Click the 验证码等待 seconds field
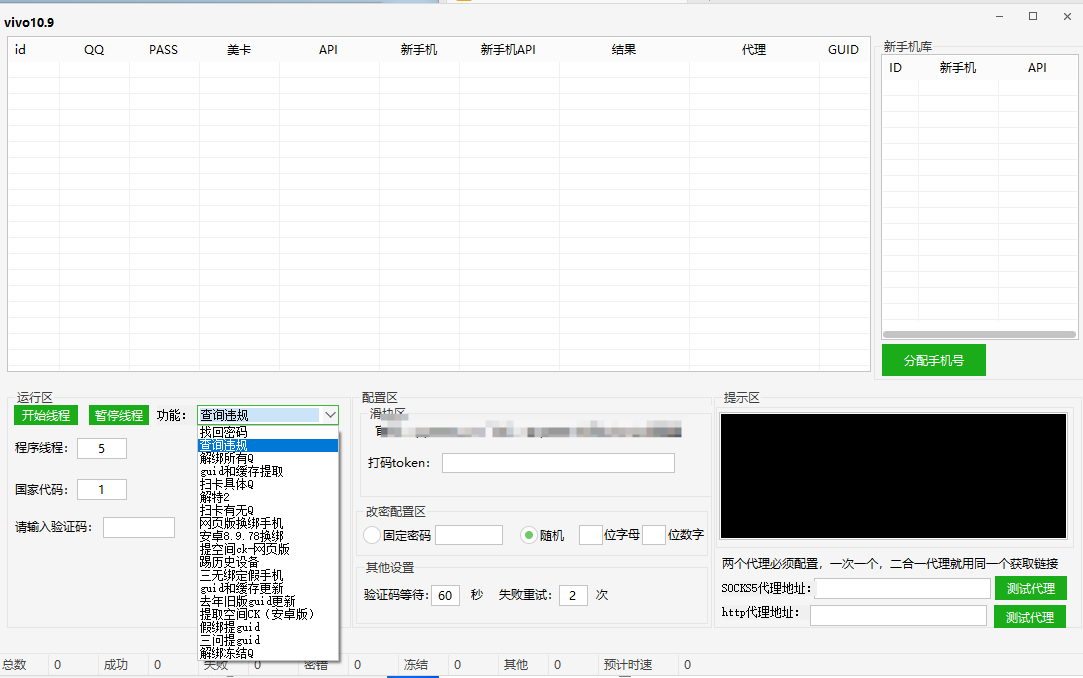This screenshot has width=1083, height=678. [444, 595]
